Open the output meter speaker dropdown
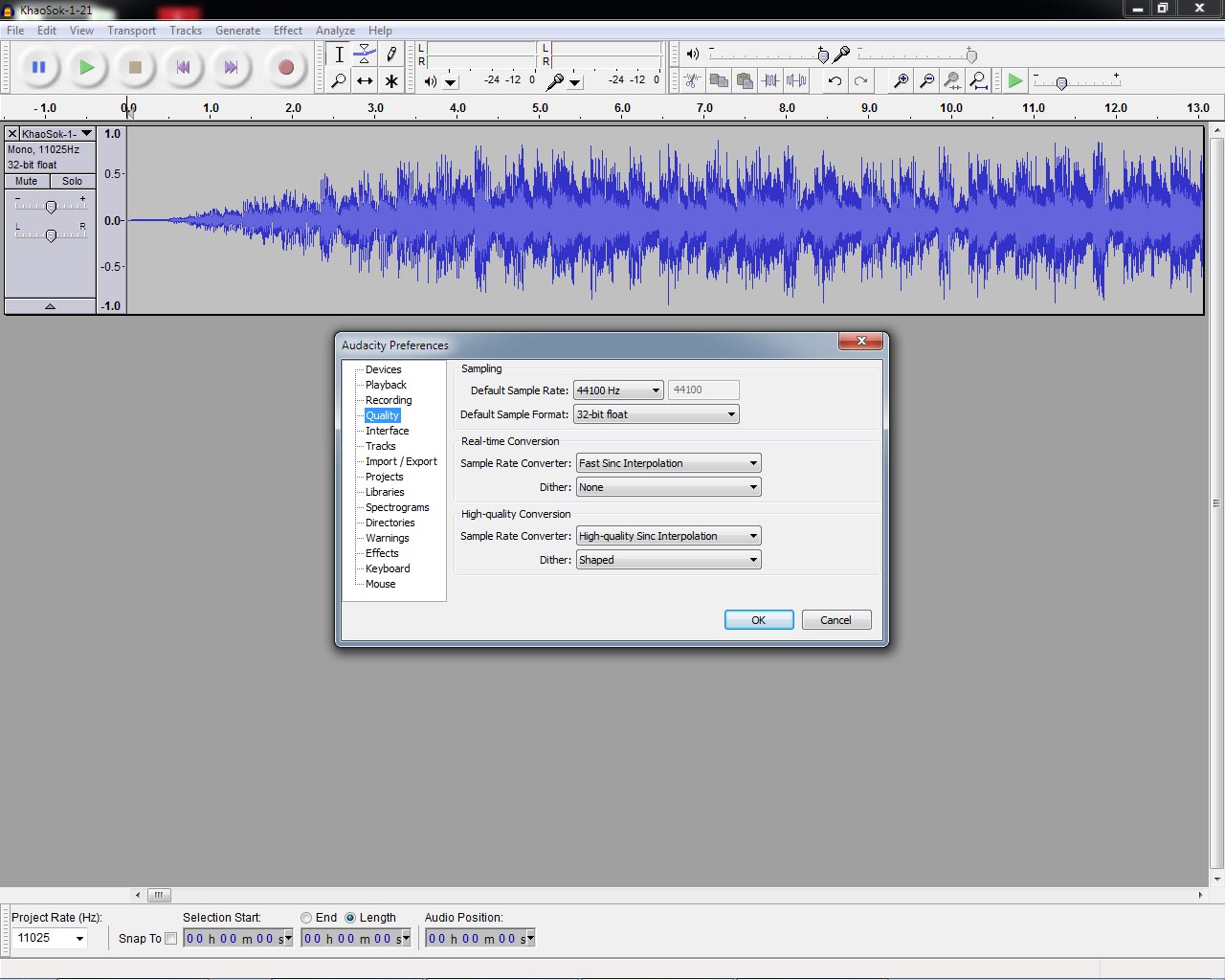 coord(451,82)
